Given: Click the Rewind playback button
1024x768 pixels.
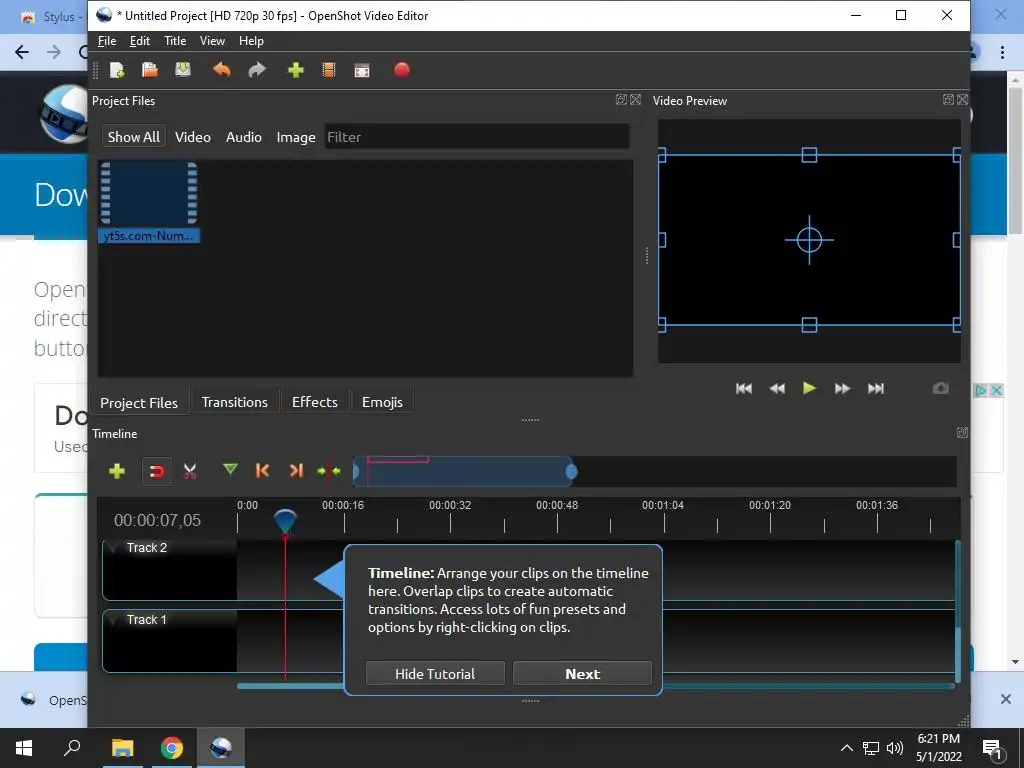Looking at the screenshot, I should pos(777,389).
